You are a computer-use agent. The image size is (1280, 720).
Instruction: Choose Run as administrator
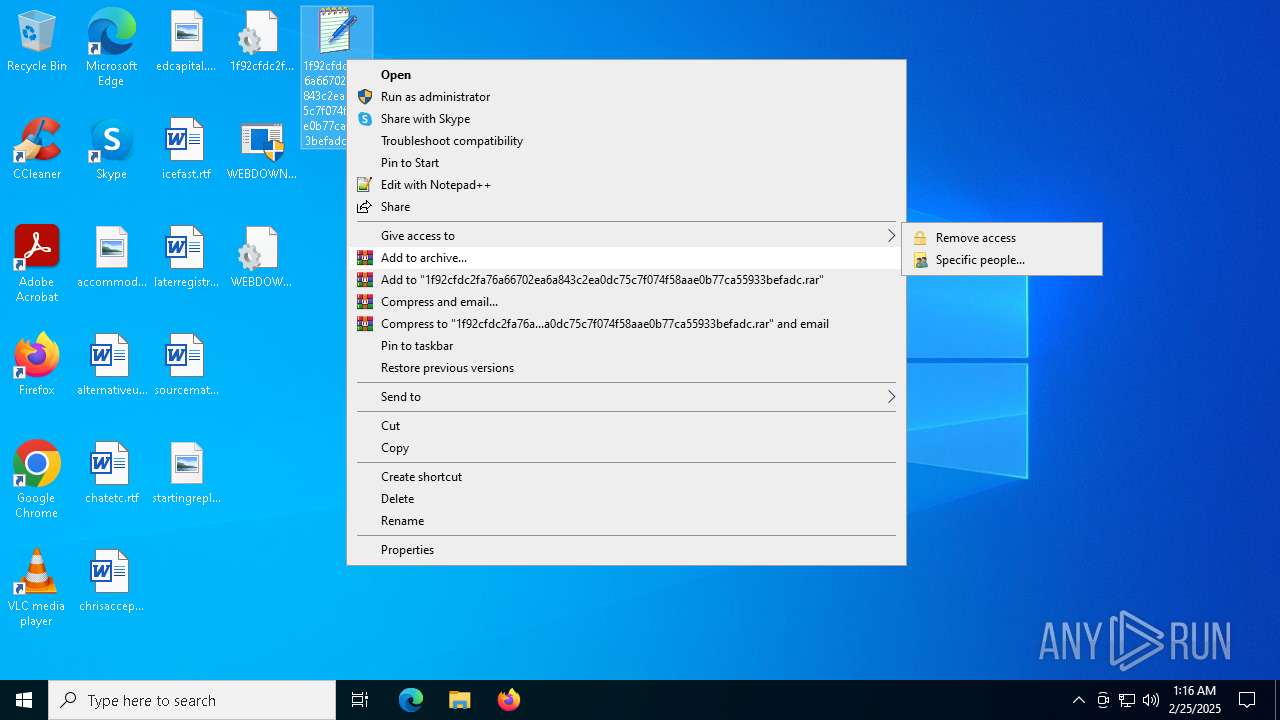point(626,97)
